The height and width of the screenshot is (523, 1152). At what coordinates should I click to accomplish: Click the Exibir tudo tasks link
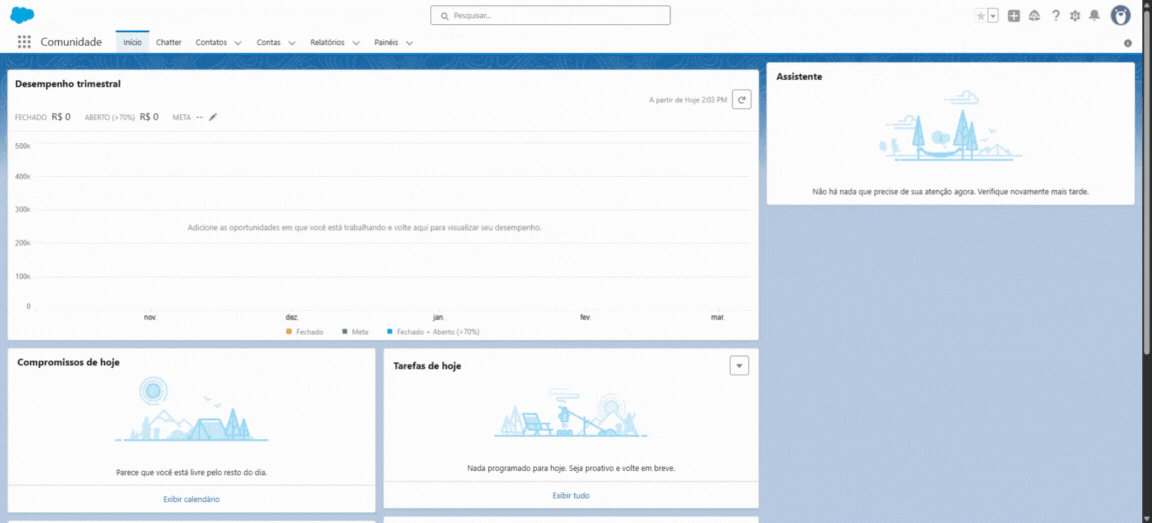click(x=570, y=495)
